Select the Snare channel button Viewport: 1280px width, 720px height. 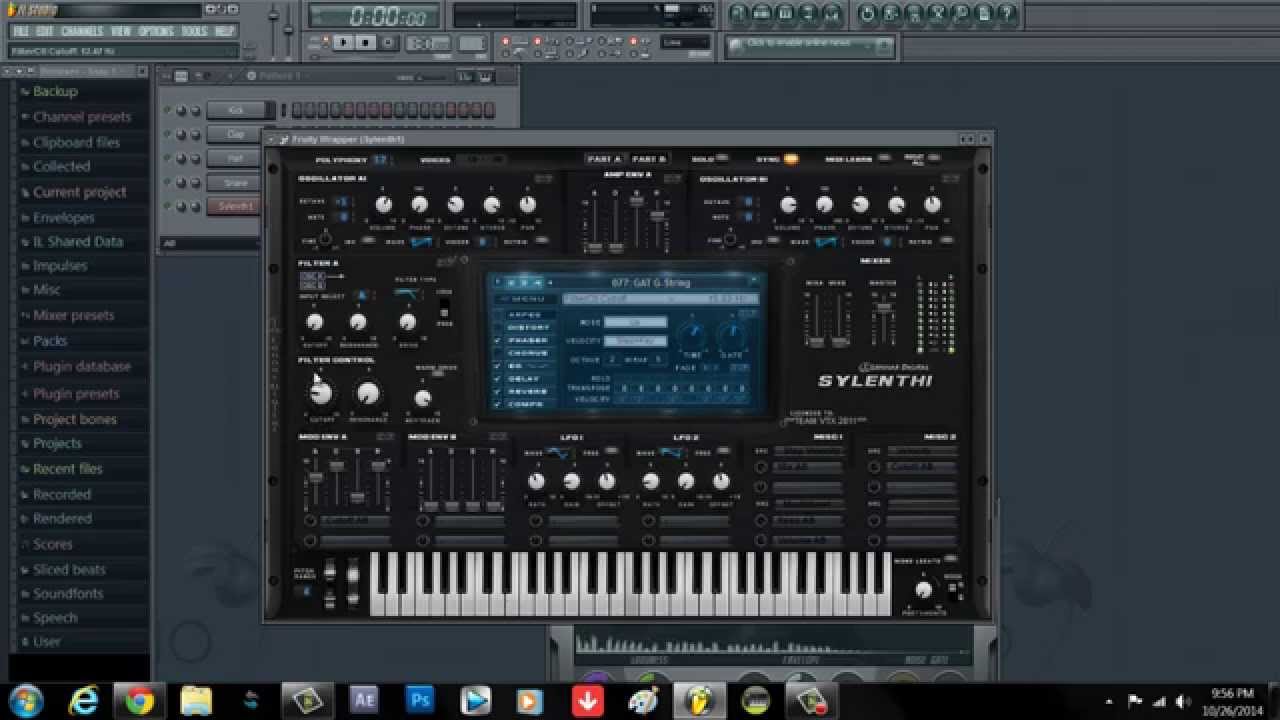[x=236, y=183]
